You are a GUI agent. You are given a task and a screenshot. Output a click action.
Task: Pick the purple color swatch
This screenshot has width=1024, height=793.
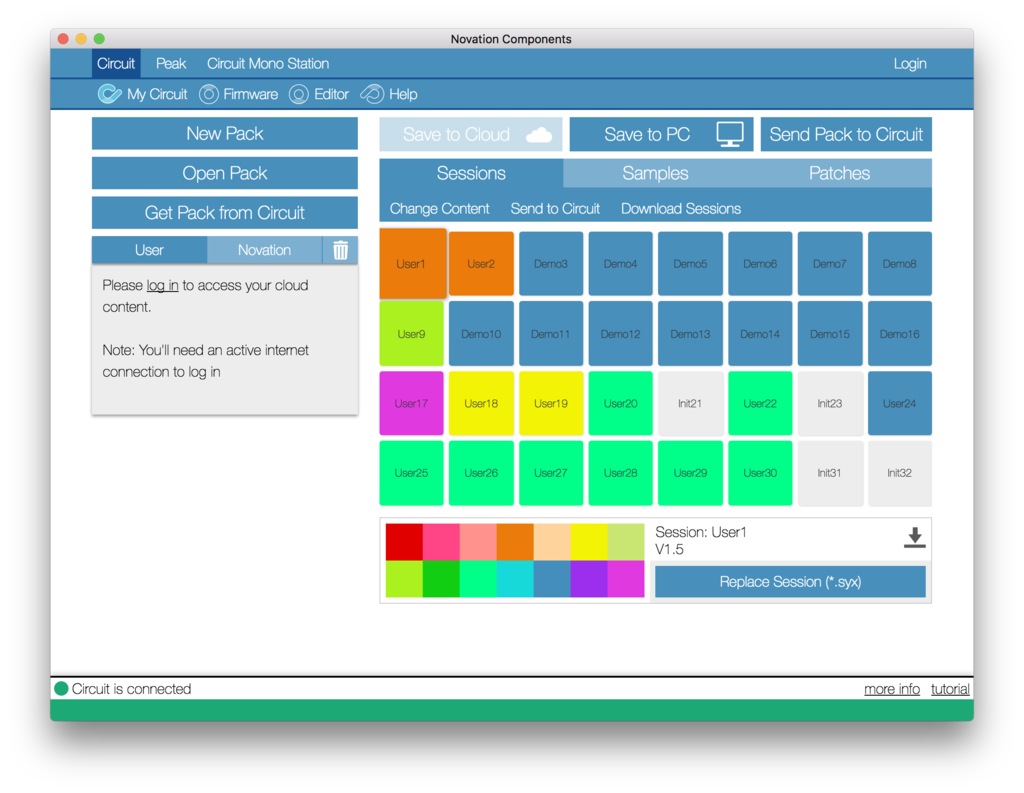pyautogui.click(x=589, y=579)
